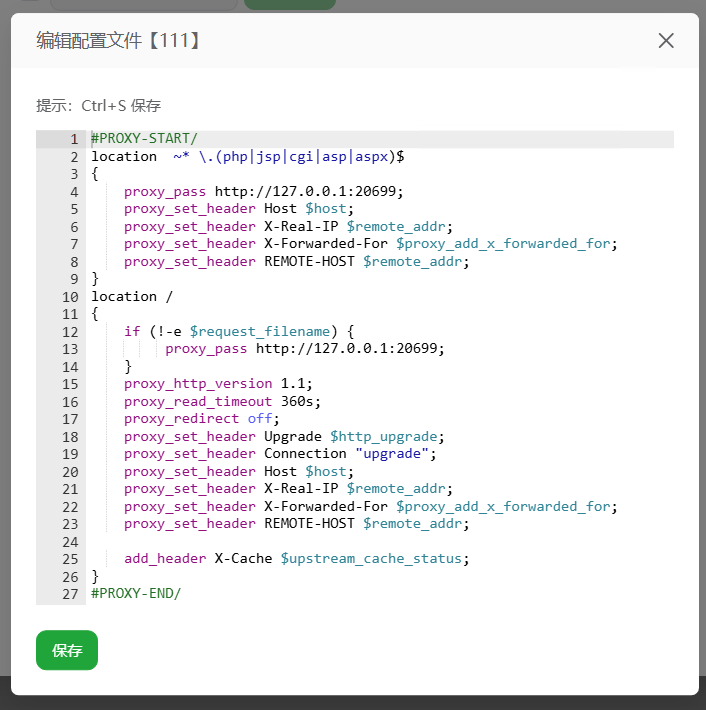706x710 pixels.
Task: Click the green 保存 button
Action: pyautogui.click(x=67, y=650)
